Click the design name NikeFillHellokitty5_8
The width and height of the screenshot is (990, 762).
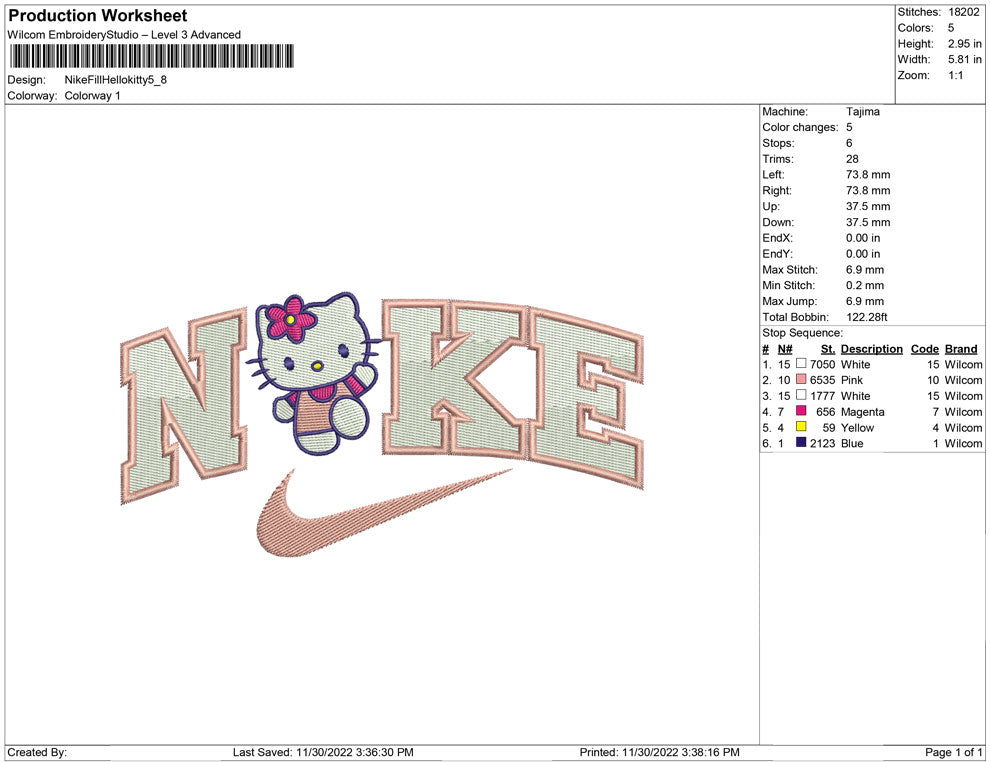[x=116, y=80]
